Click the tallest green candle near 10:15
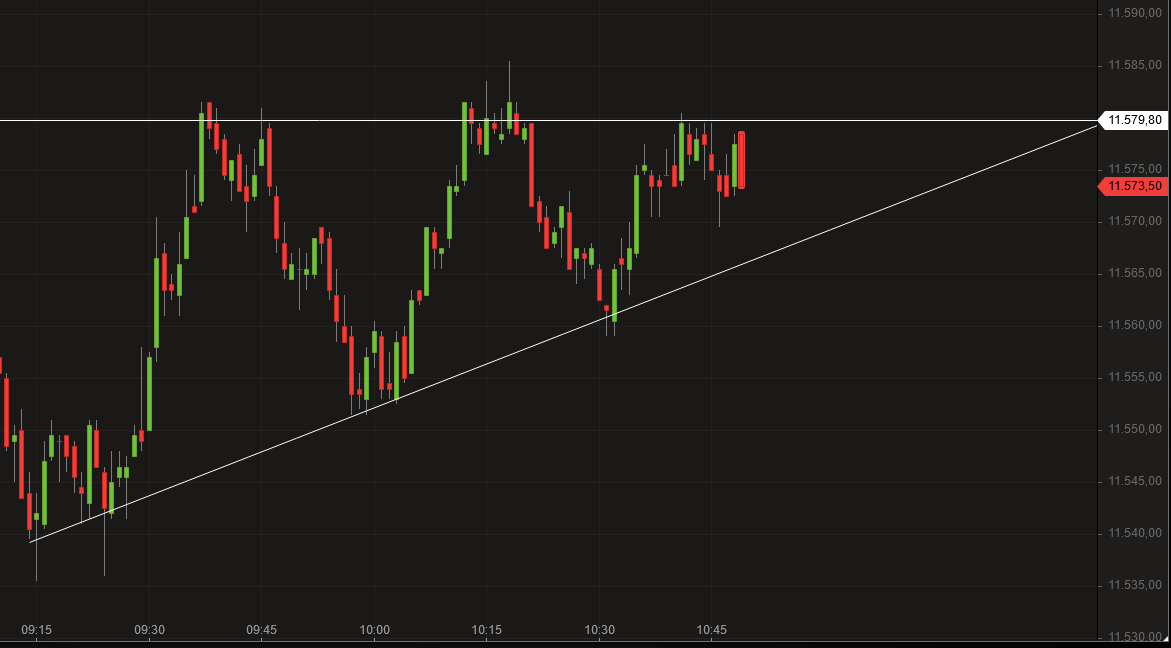The width and height of the screenshot is (1171, 648). pos(466,140)
